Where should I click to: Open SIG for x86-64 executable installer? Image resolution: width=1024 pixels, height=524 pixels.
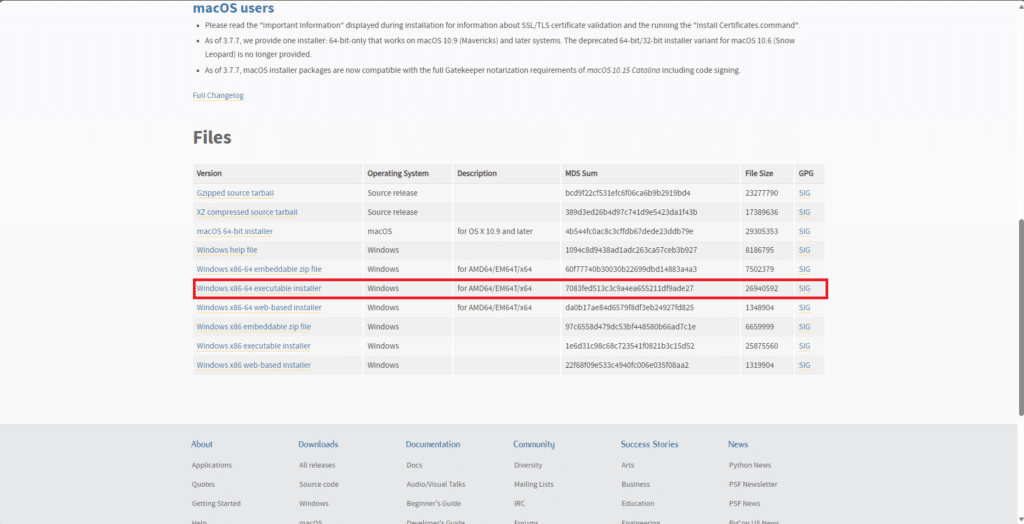[x=804, y=288]
